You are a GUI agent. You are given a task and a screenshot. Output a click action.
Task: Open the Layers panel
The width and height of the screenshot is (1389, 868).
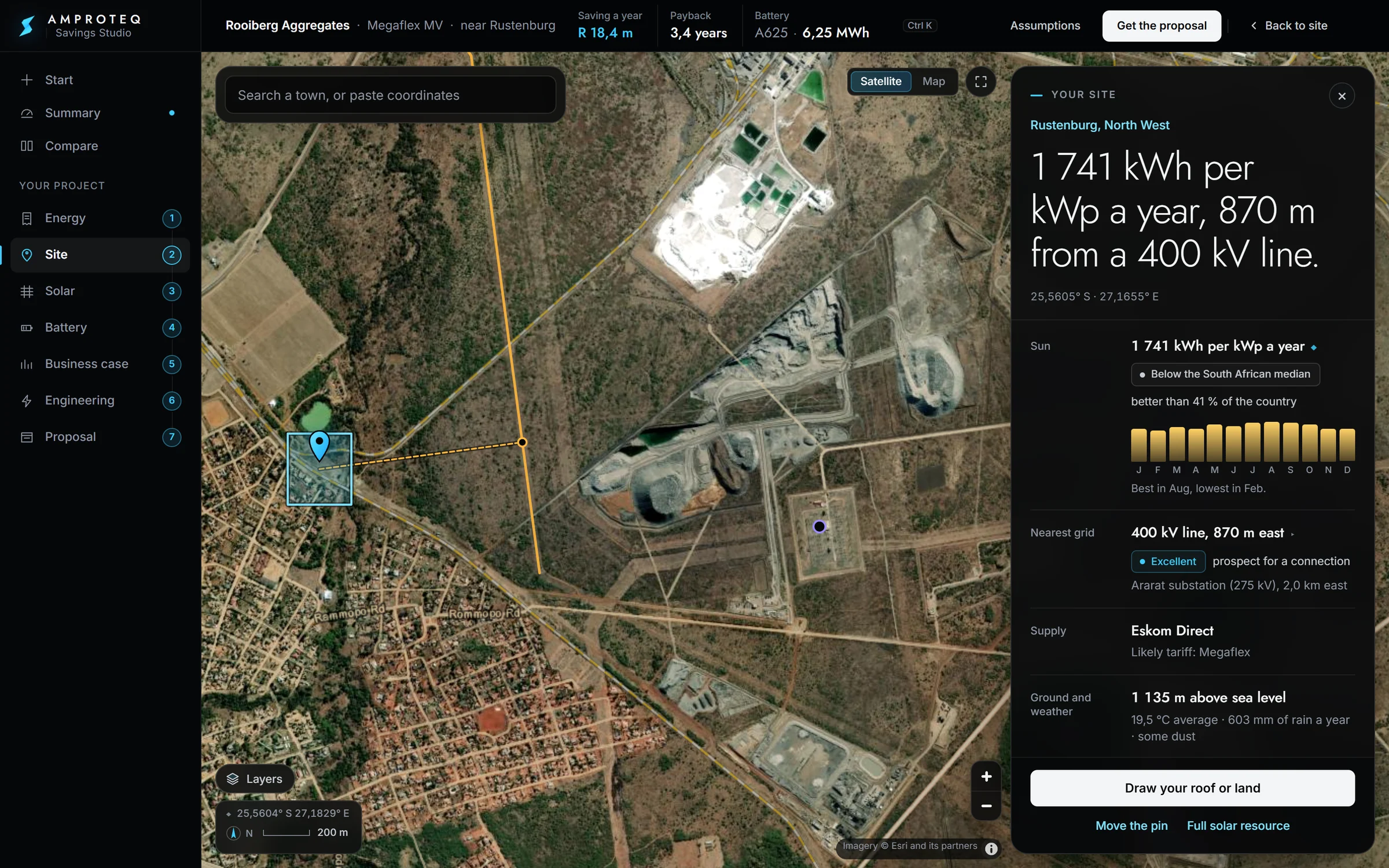(x=255, y=779)
